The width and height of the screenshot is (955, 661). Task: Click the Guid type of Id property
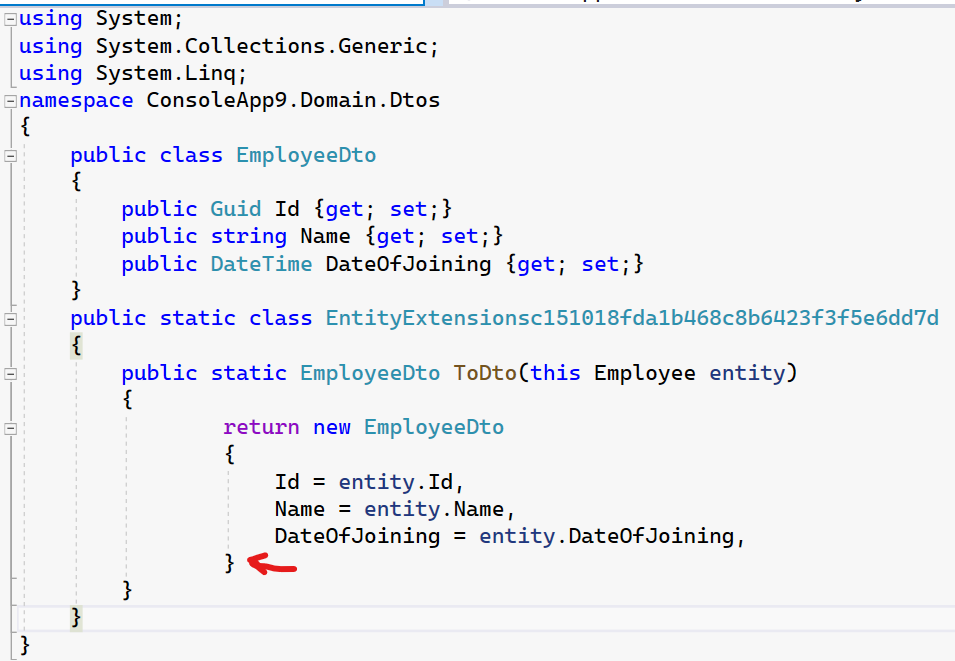point(235,209)
